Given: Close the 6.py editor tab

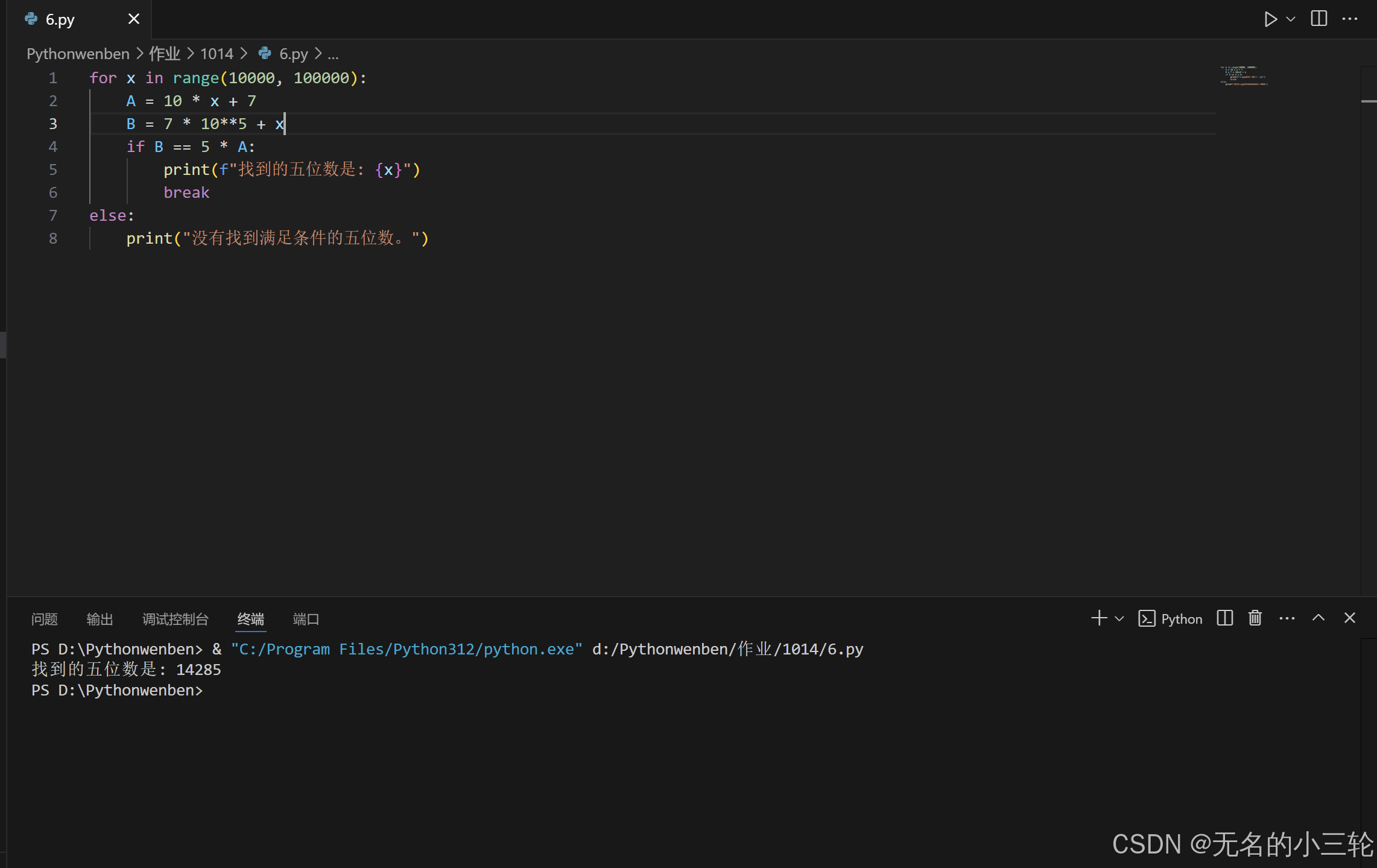Looking at the screenshot, I should 134,19.
